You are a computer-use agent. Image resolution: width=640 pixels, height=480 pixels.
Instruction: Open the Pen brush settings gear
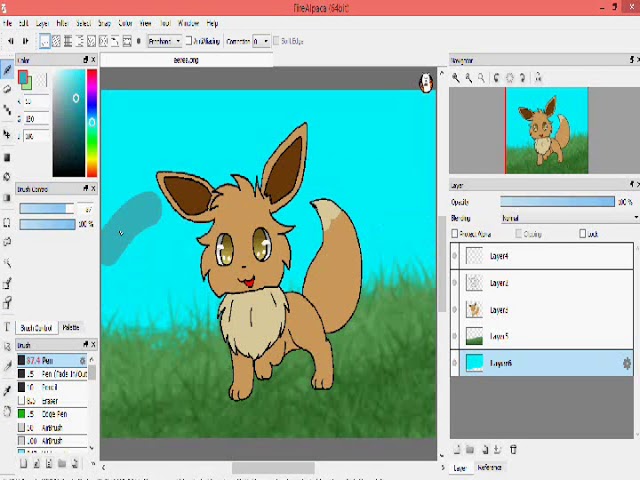[x=82, y=361]
